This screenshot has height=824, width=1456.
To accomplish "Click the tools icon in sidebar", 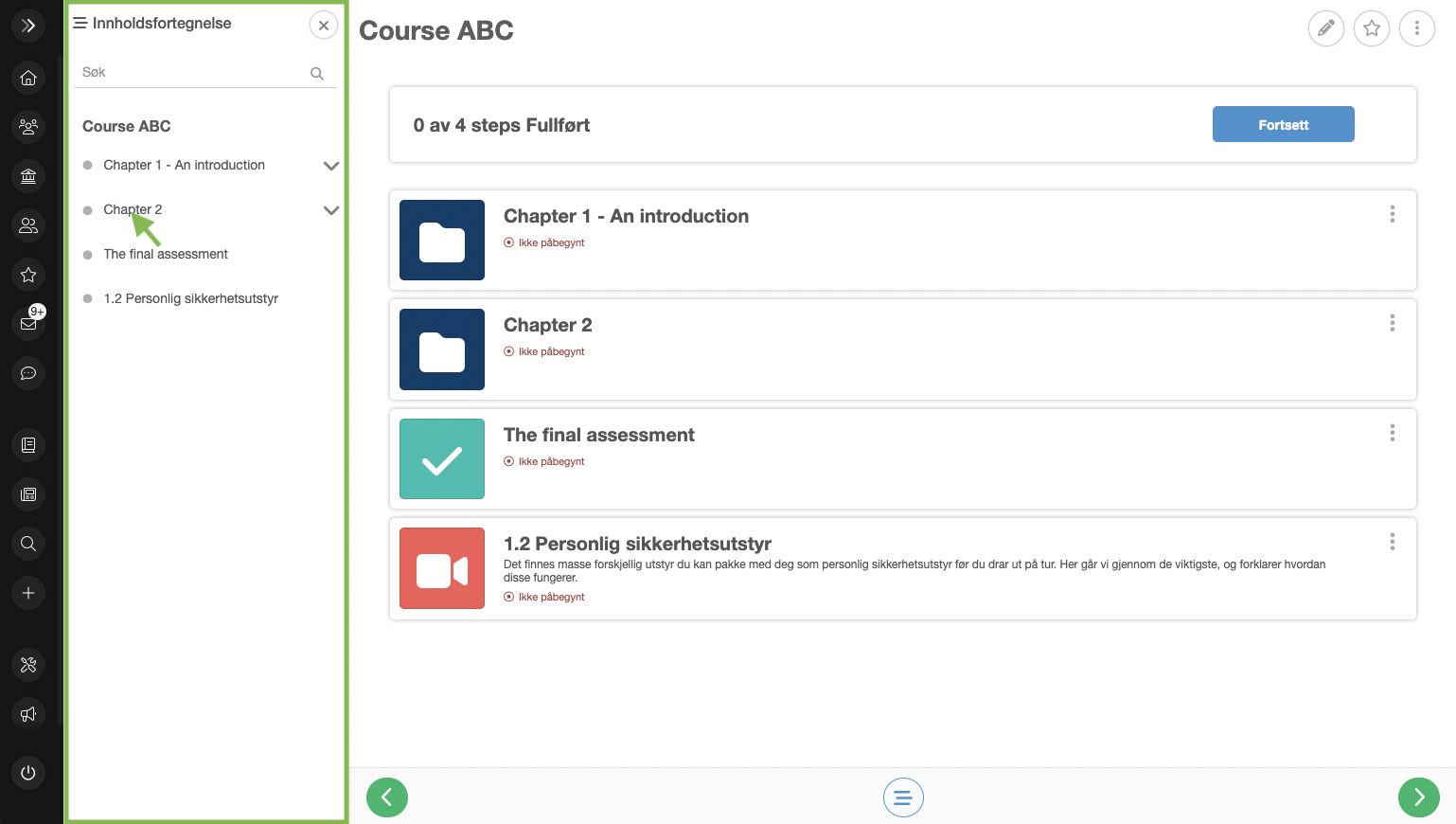I will (x=28, y=665).
